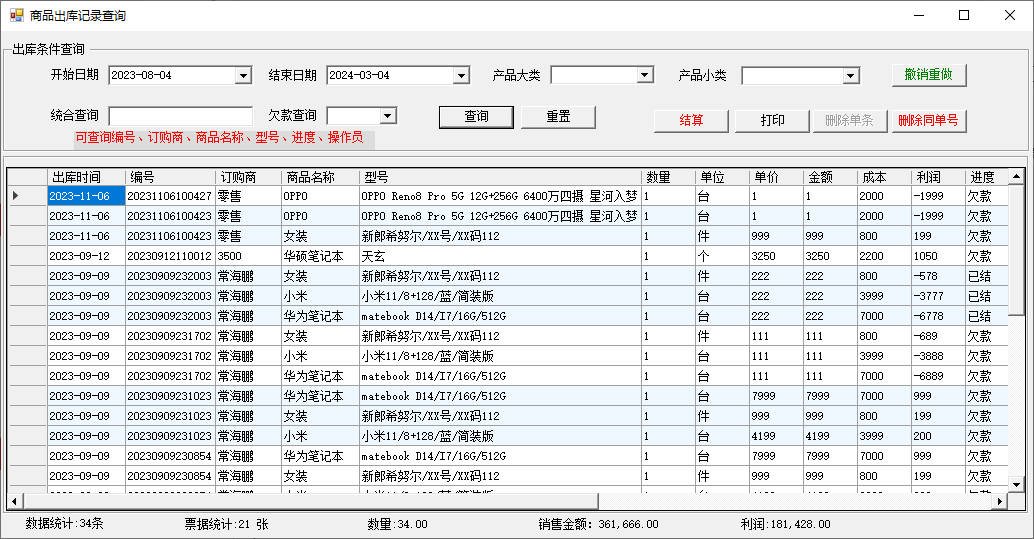Expand the 产品小类 subcategory dropdown
Viewport: 1034px width, 539px height.
tap(851, 76)
